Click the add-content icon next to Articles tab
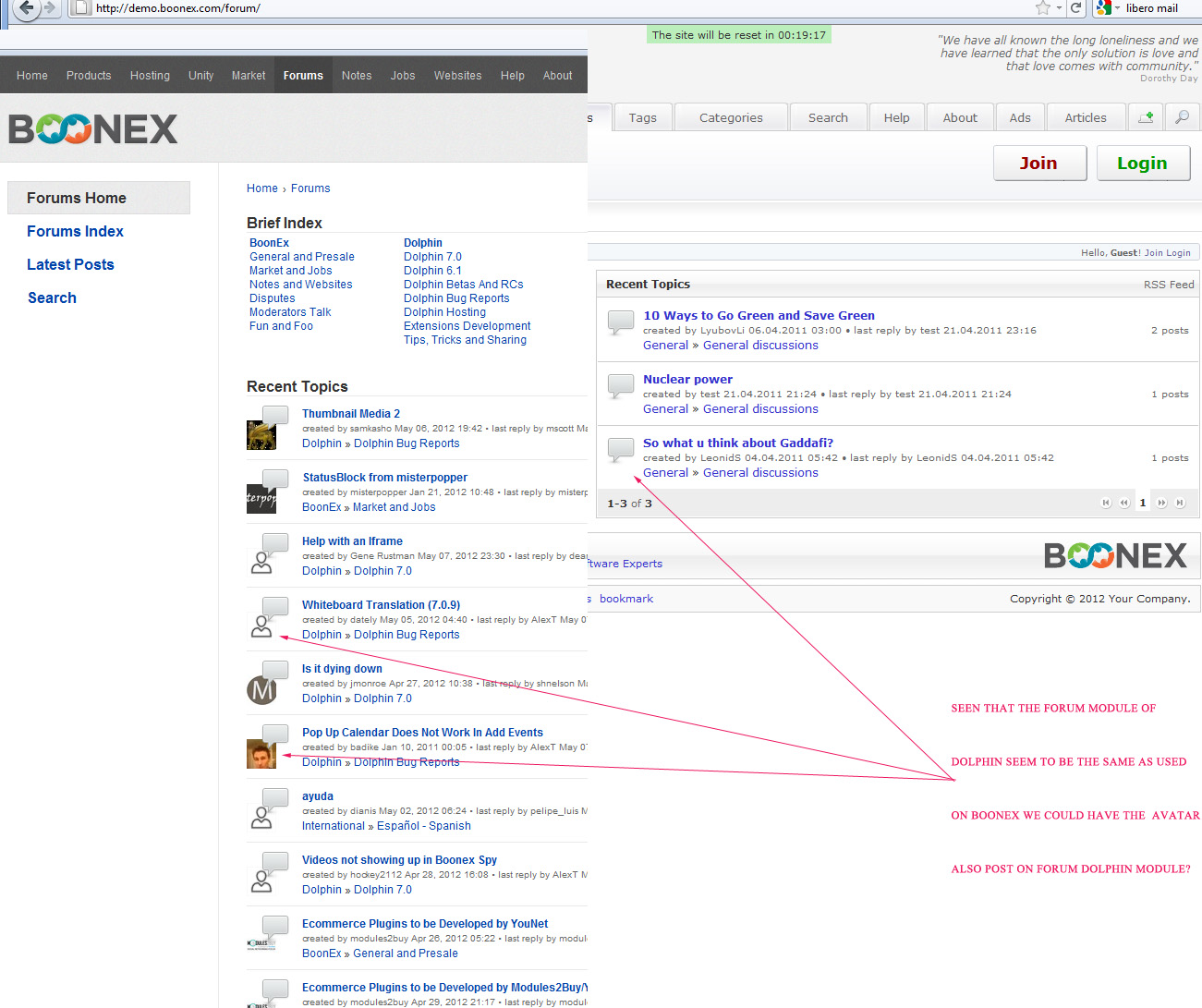Screen dimensions: 1202x1008 (1146, 117)
